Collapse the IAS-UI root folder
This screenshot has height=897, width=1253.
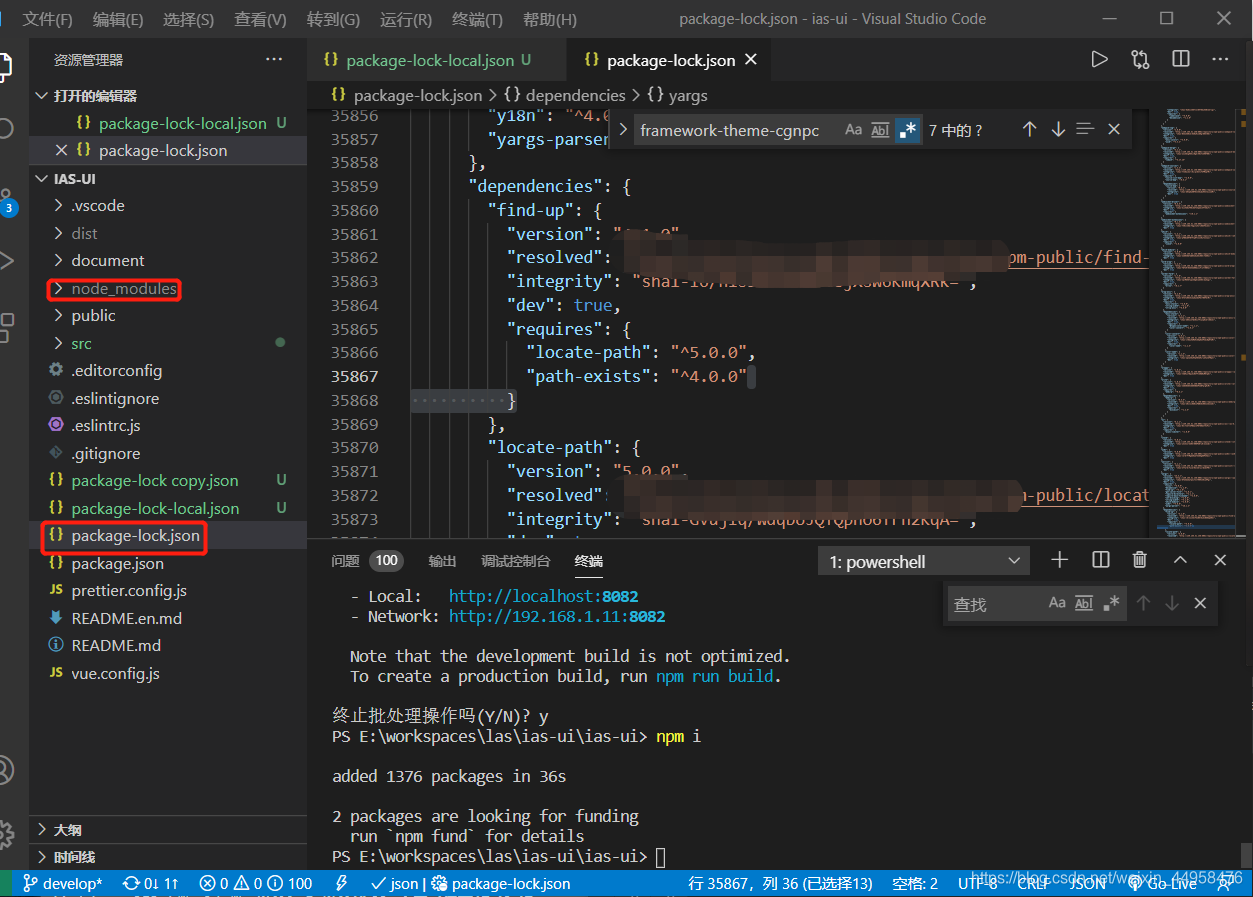pos(168,178)
